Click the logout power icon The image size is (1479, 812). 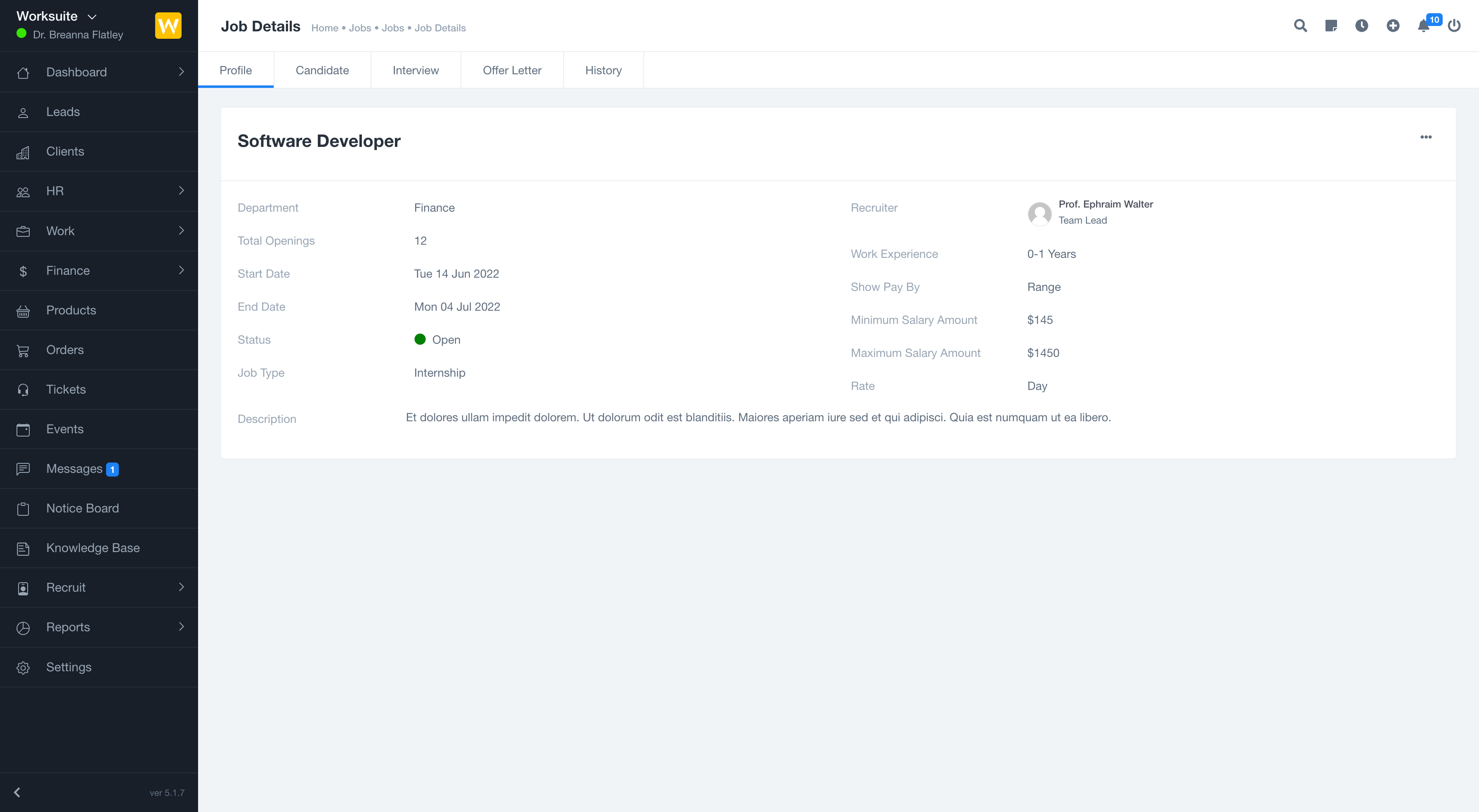(1454, 26)
